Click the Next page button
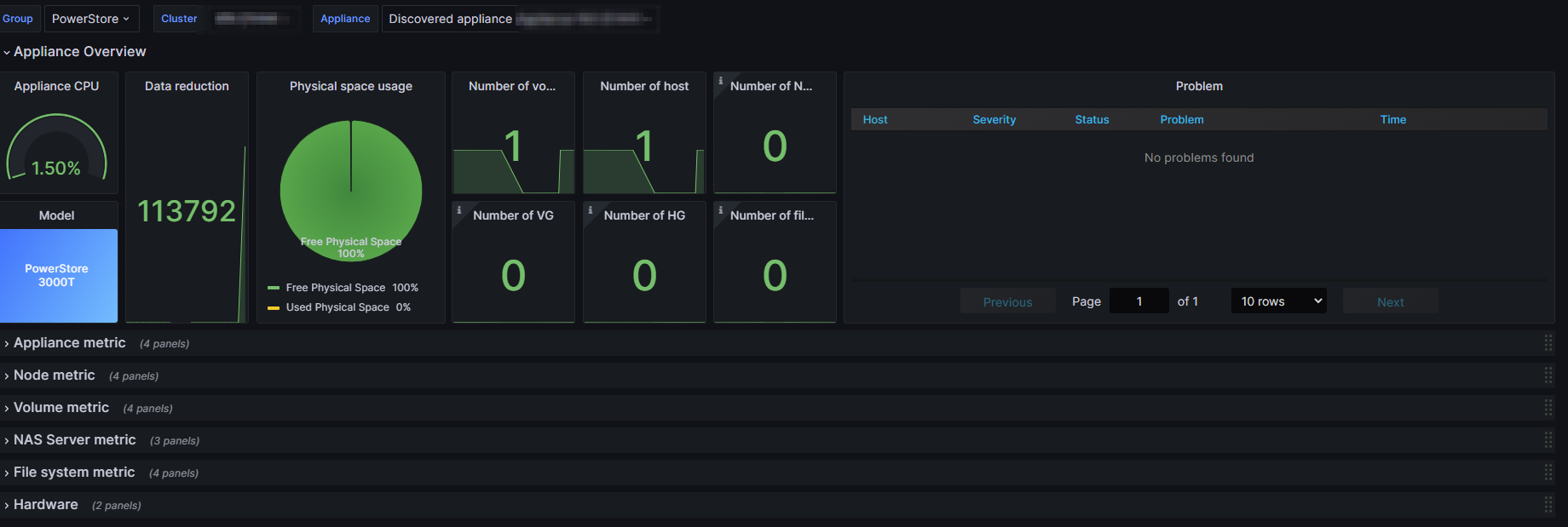Screen dimensions: 1568x527 tap(1390, 301)
